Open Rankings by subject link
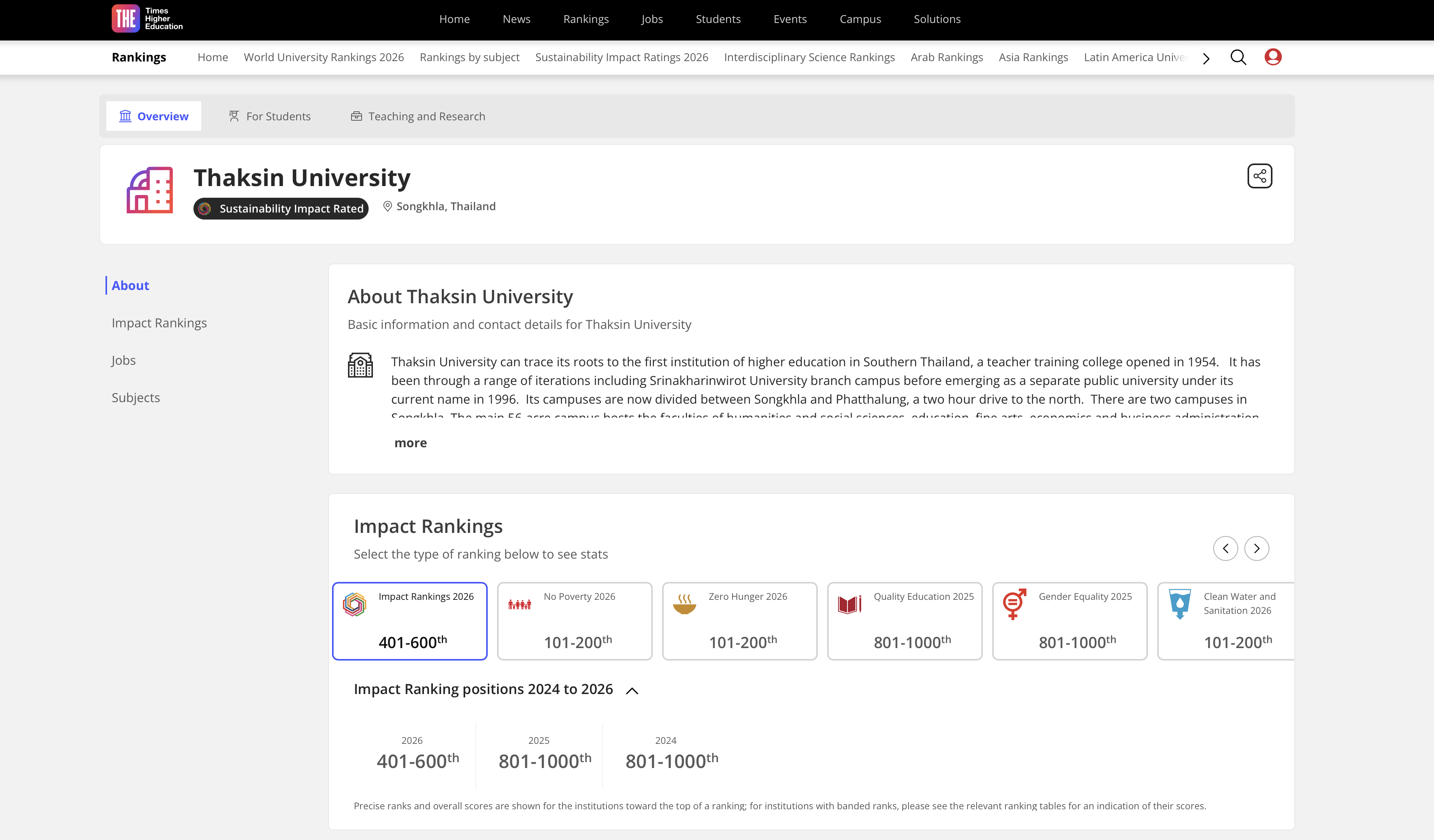Viewport: 1434px width, 840px height. point(469,58)
